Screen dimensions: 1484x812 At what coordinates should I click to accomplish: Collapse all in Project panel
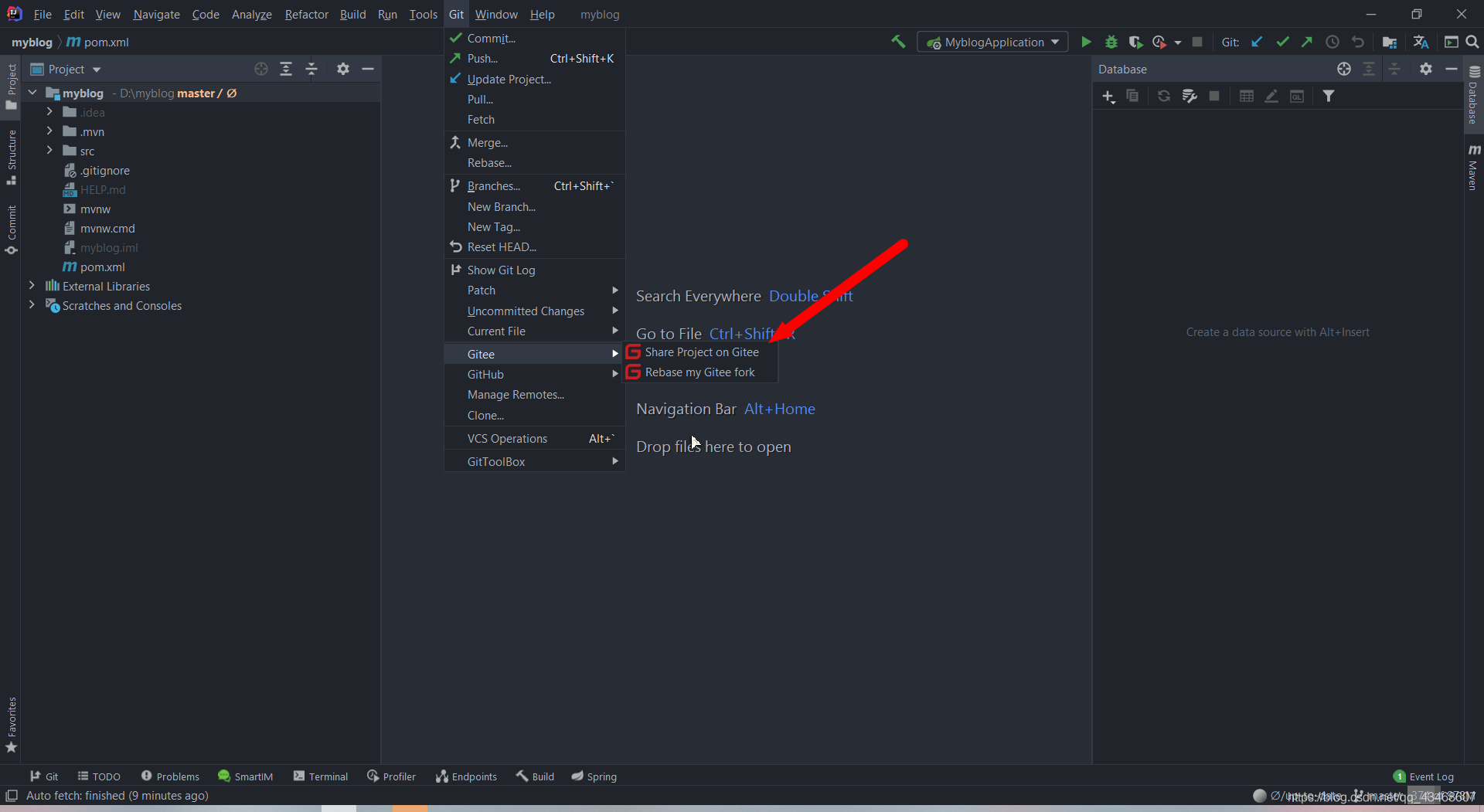point(311,69)
